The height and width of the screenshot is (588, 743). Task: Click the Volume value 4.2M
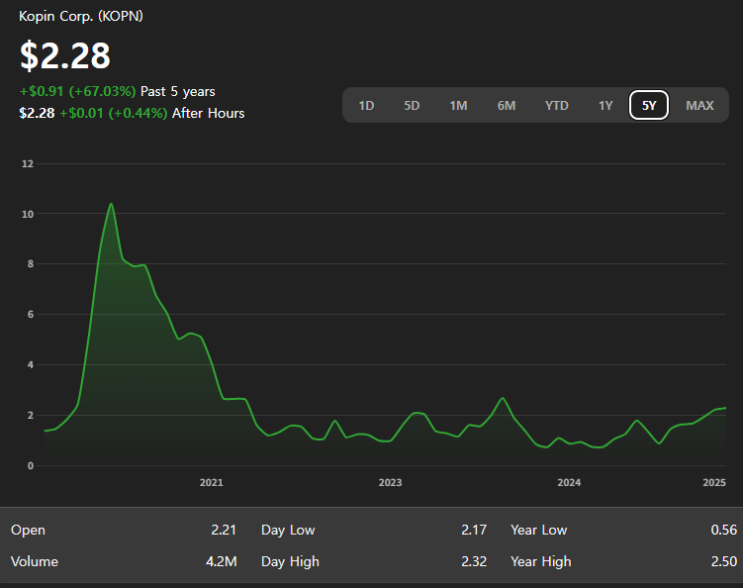221,561
